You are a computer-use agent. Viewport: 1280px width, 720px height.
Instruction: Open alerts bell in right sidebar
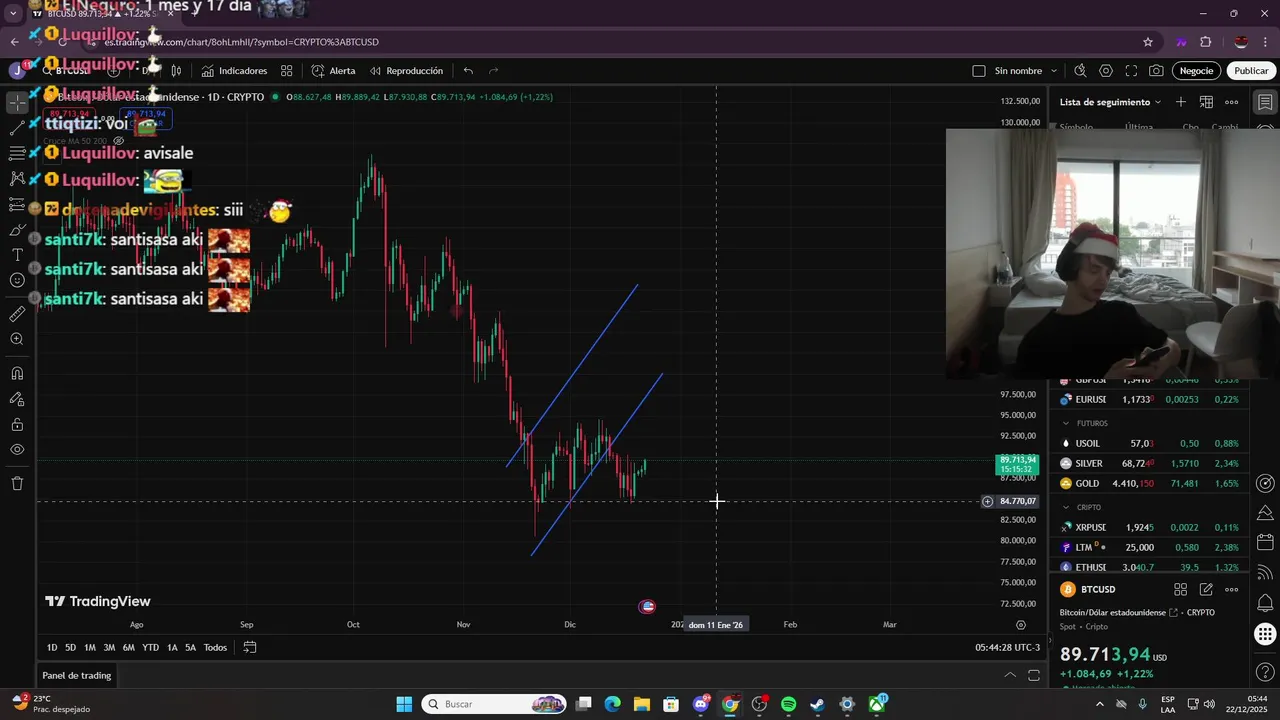(1265, 604)
